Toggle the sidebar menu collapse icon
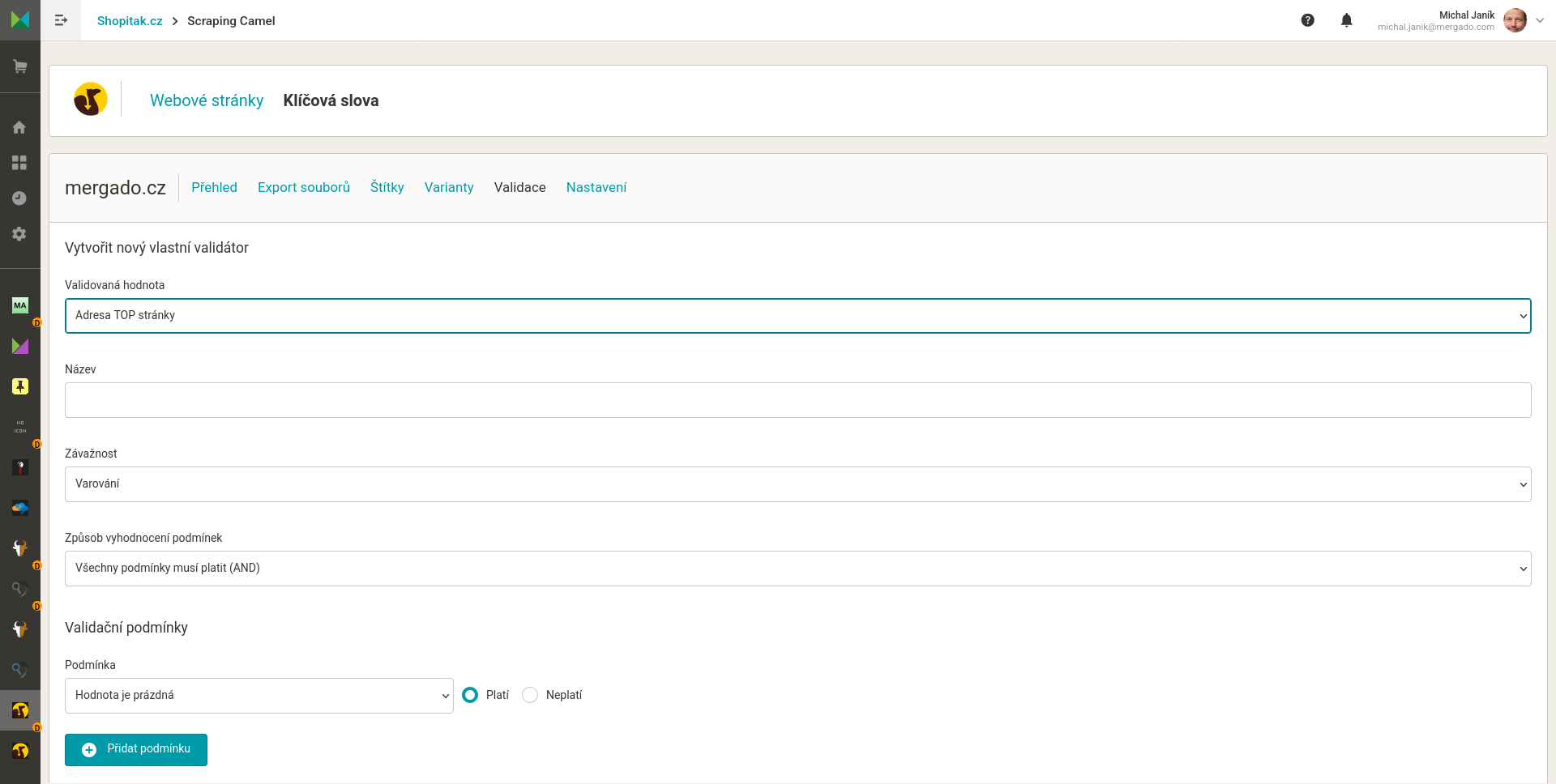This screenshot has width=1556, height=784. click(x=61, y=20)
